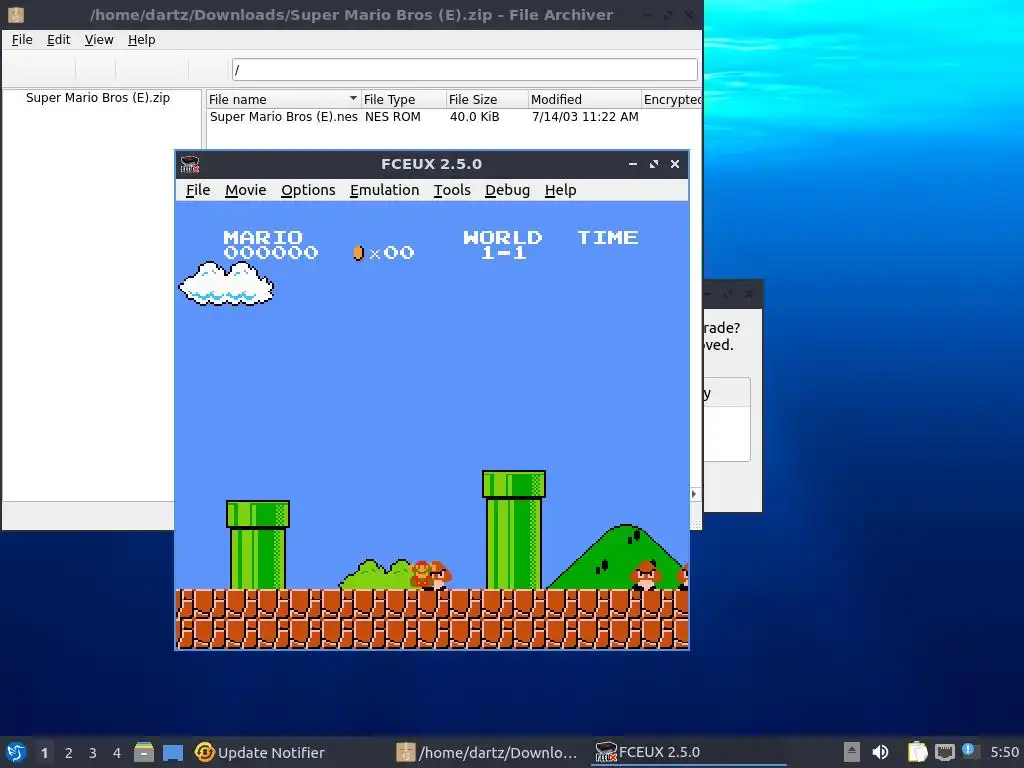The width and height of the screenshot is (1024, 768).
Task: Sort by the Encrypted column
Action: click(x=672, y=99)
